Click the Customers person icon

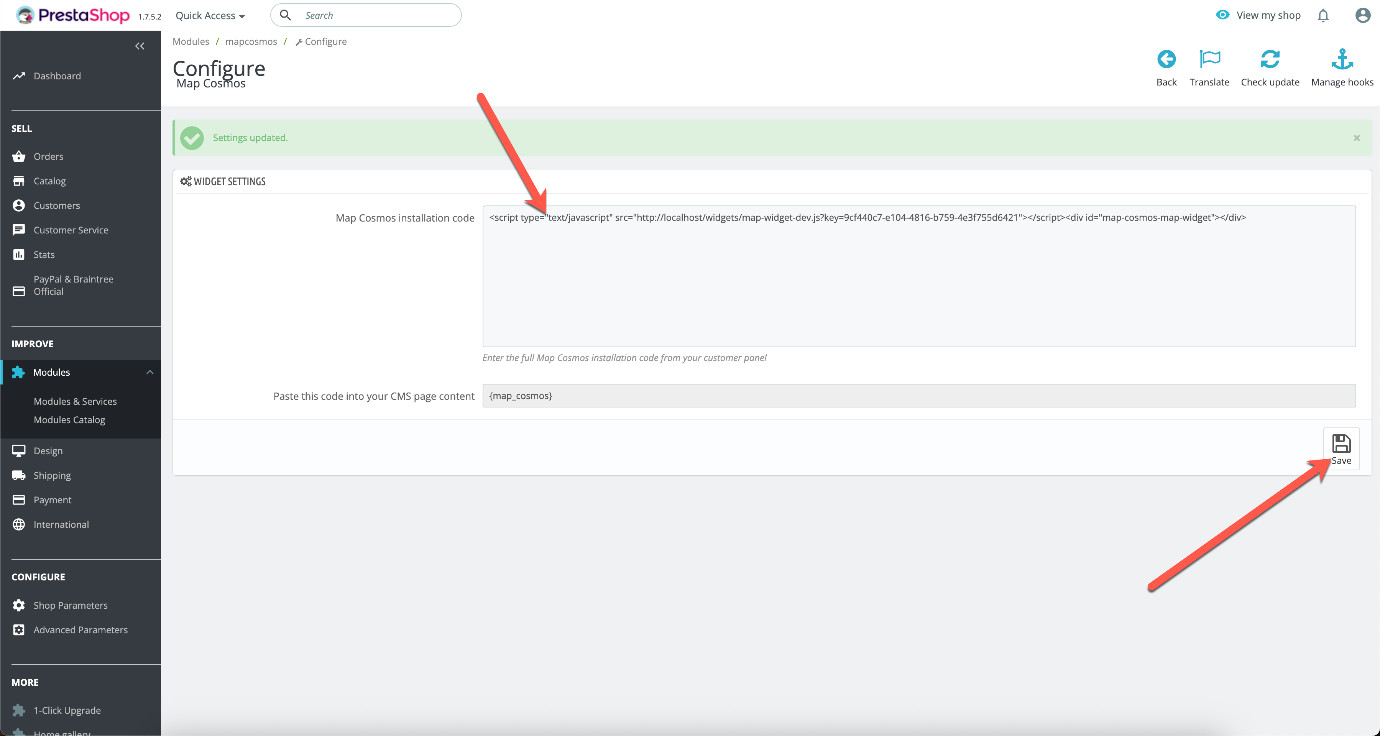point(18,205)
